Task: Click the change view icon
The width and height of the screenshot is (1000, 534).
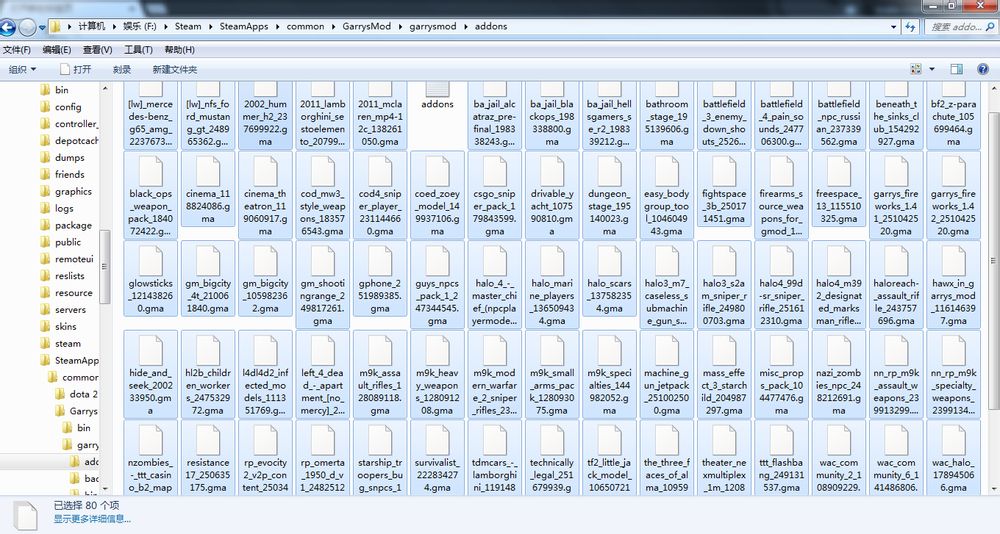Action: pyautogui.click(x=916, y=69)
